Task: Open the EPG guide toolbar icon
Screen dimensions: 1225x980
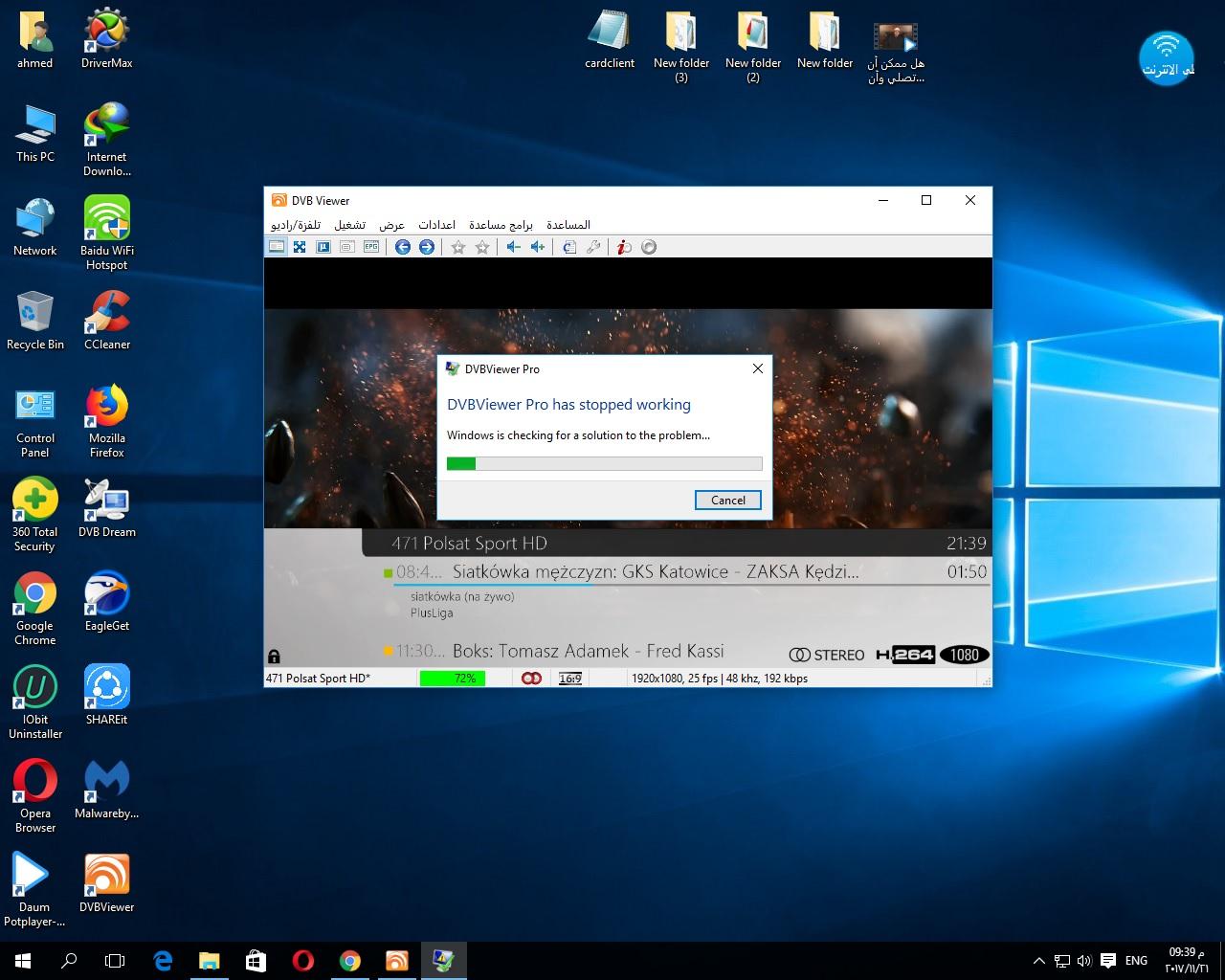Action: pos(371,247)
